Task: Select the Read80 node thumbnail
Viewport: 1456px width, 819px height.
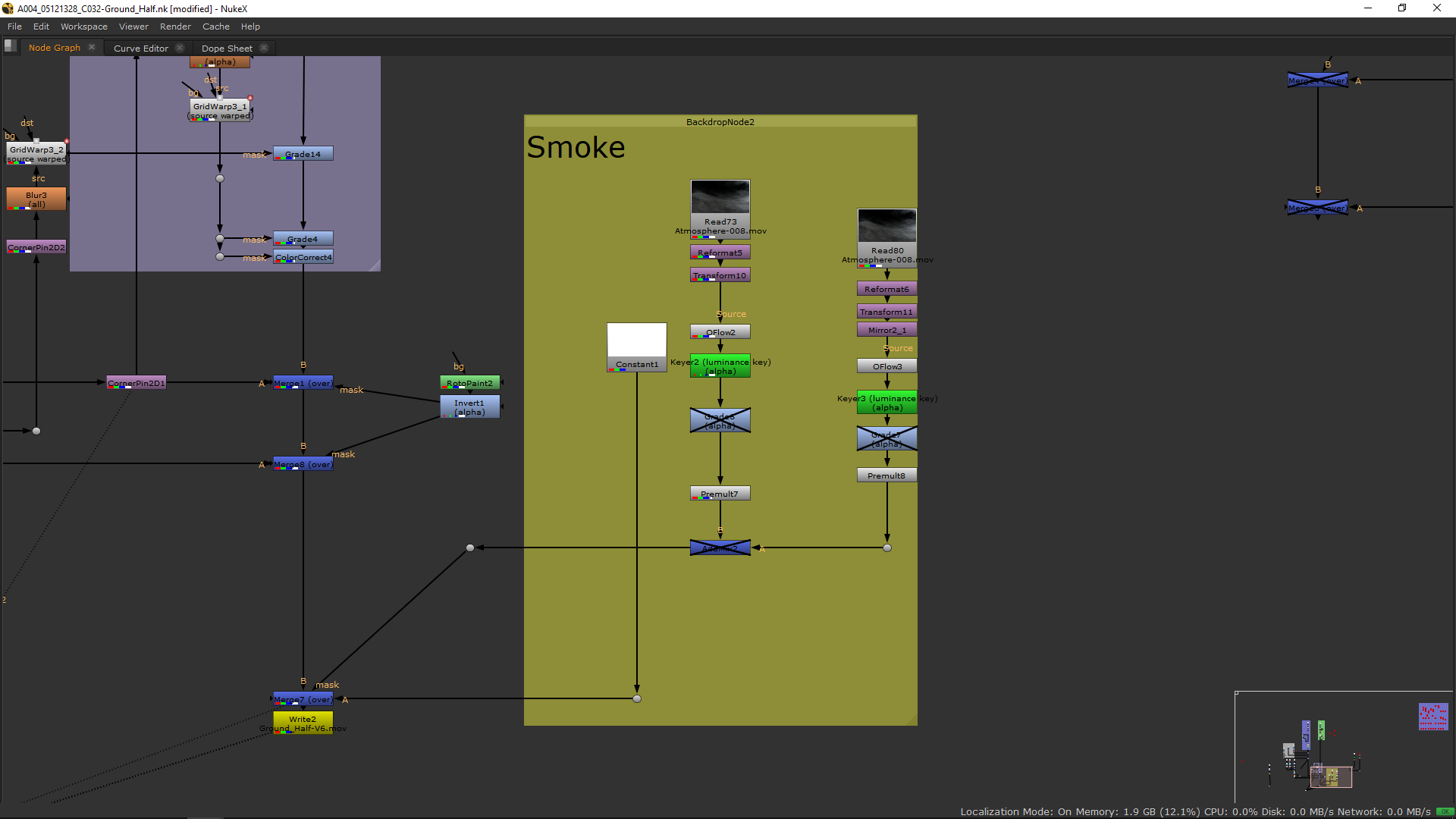Action: coord(886,226)
